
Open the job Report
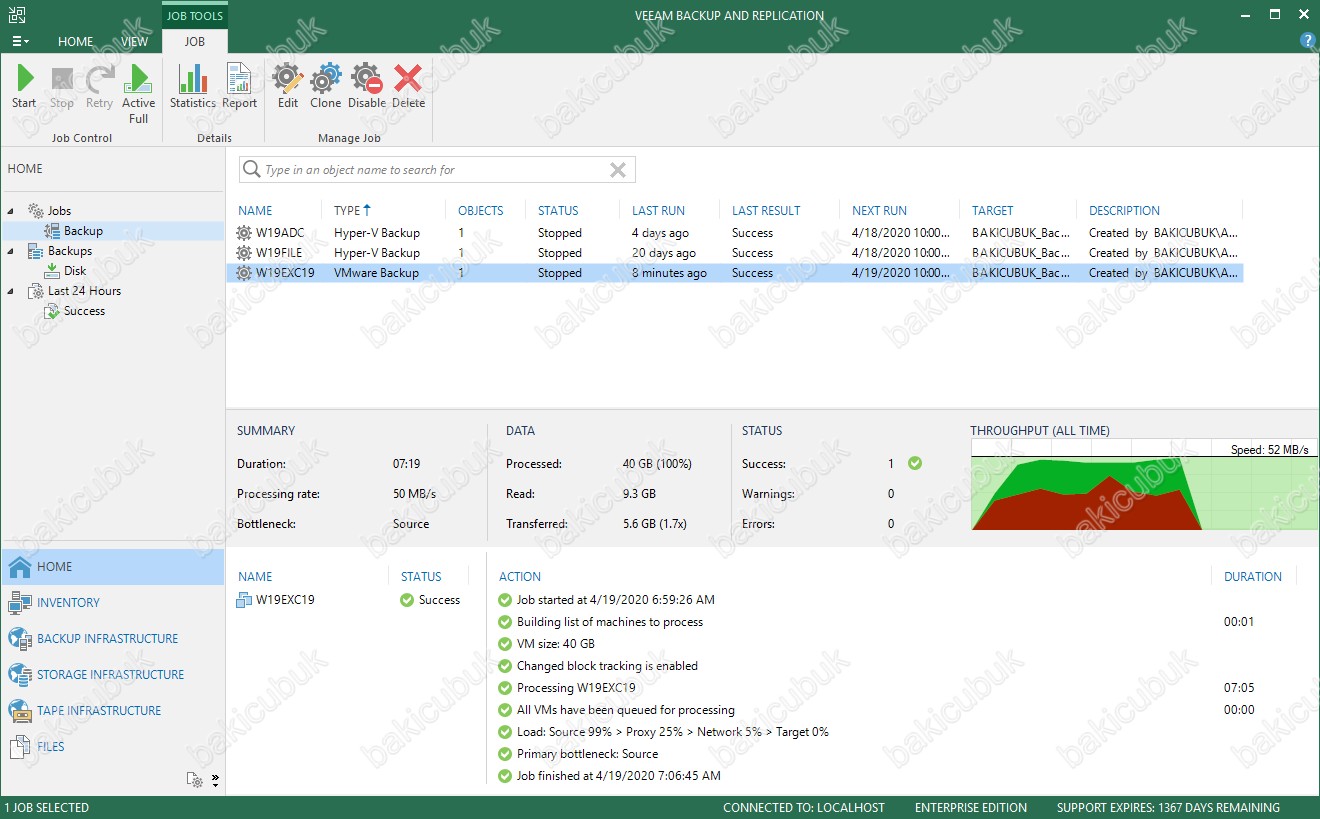(240, 87)
